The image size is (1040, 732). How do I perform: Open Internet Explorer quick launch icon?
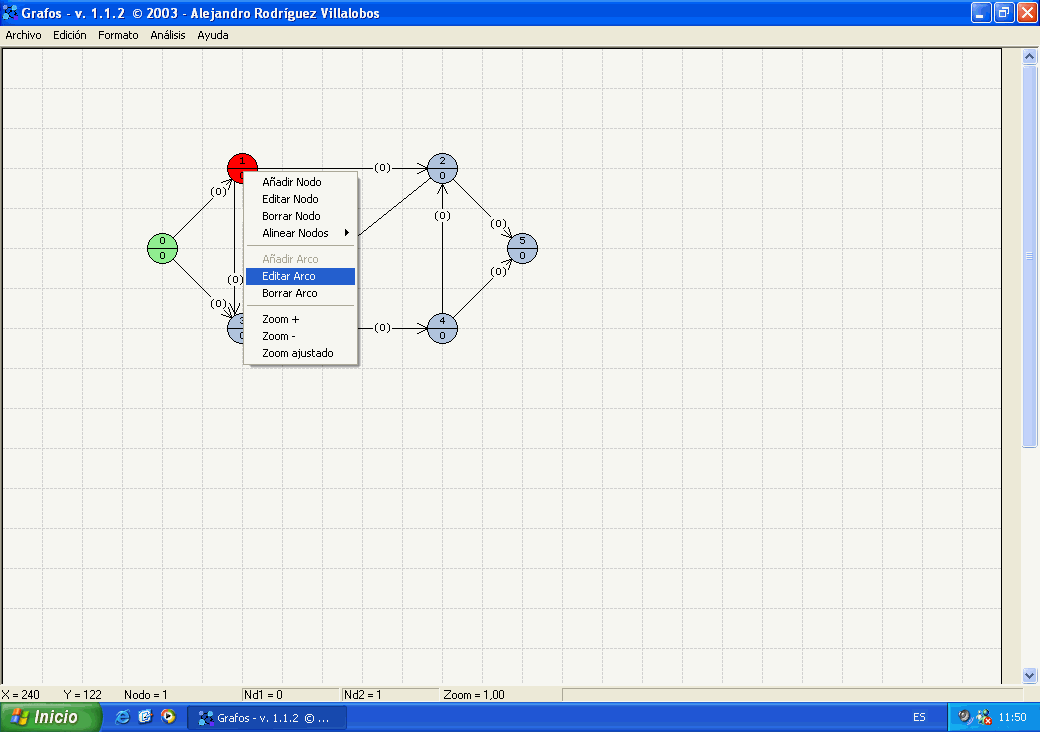click(x=123, y=717)
